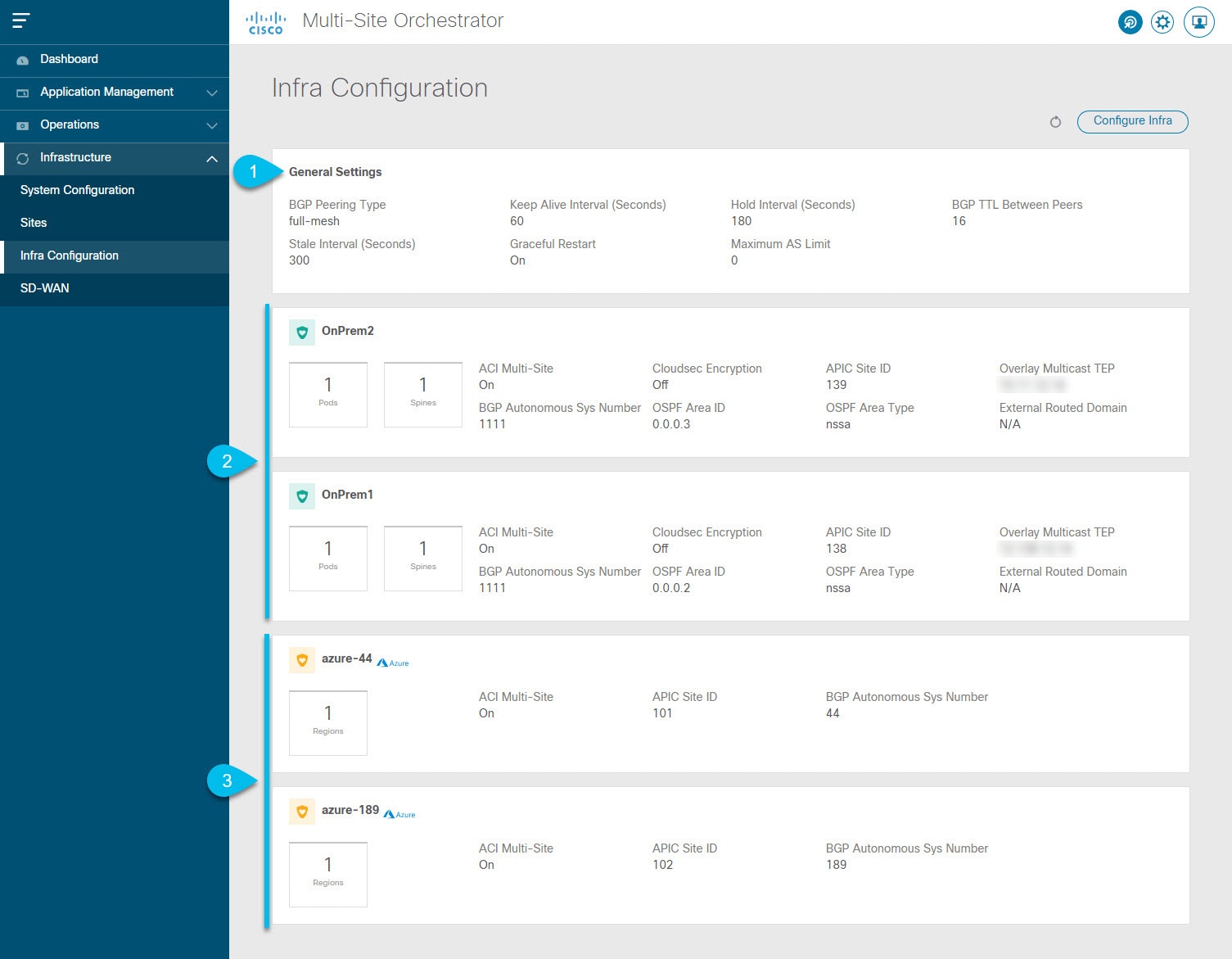
Task: Open System Configuration submenu item
Action: click(x=115, y=191)
